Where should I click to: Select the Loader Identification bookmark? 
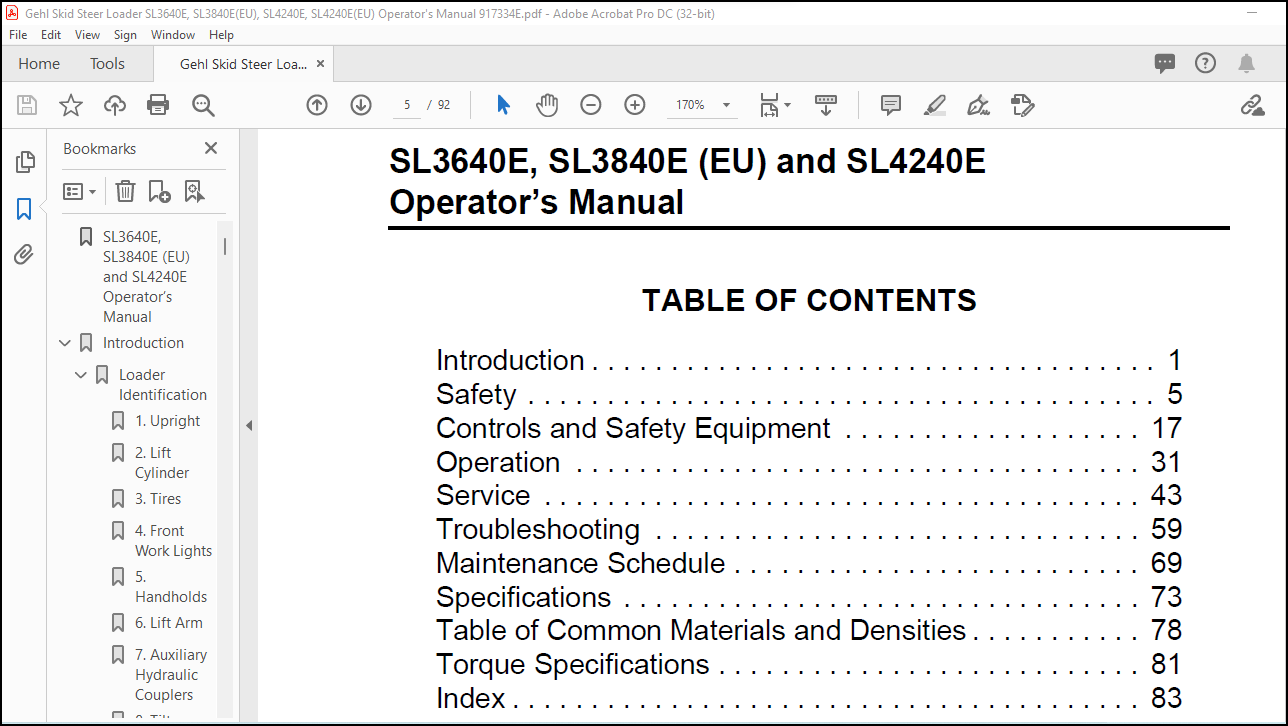click(x=163, y=385)
